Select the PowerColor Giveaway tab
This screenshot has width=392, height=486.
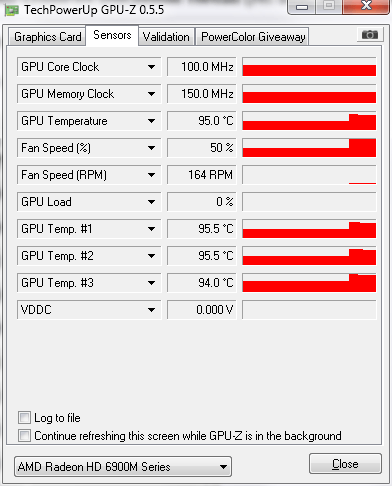[253, 37]
